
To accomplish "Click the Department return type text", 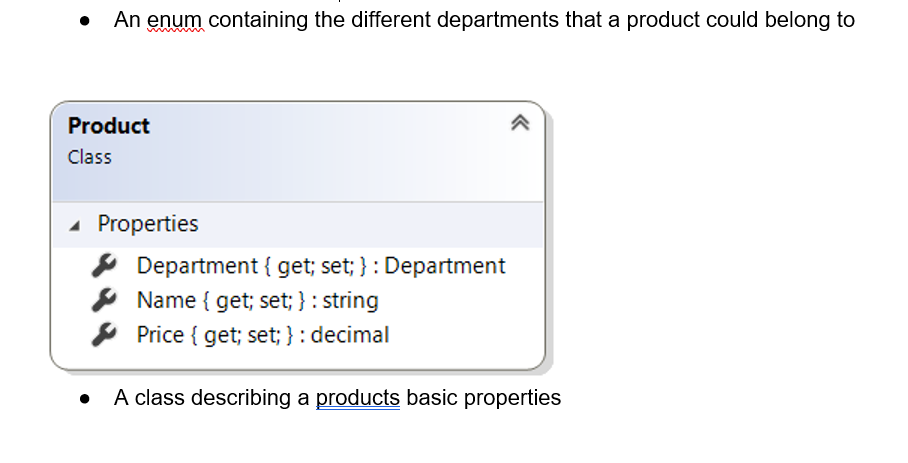I will click(x=445, y=266).
